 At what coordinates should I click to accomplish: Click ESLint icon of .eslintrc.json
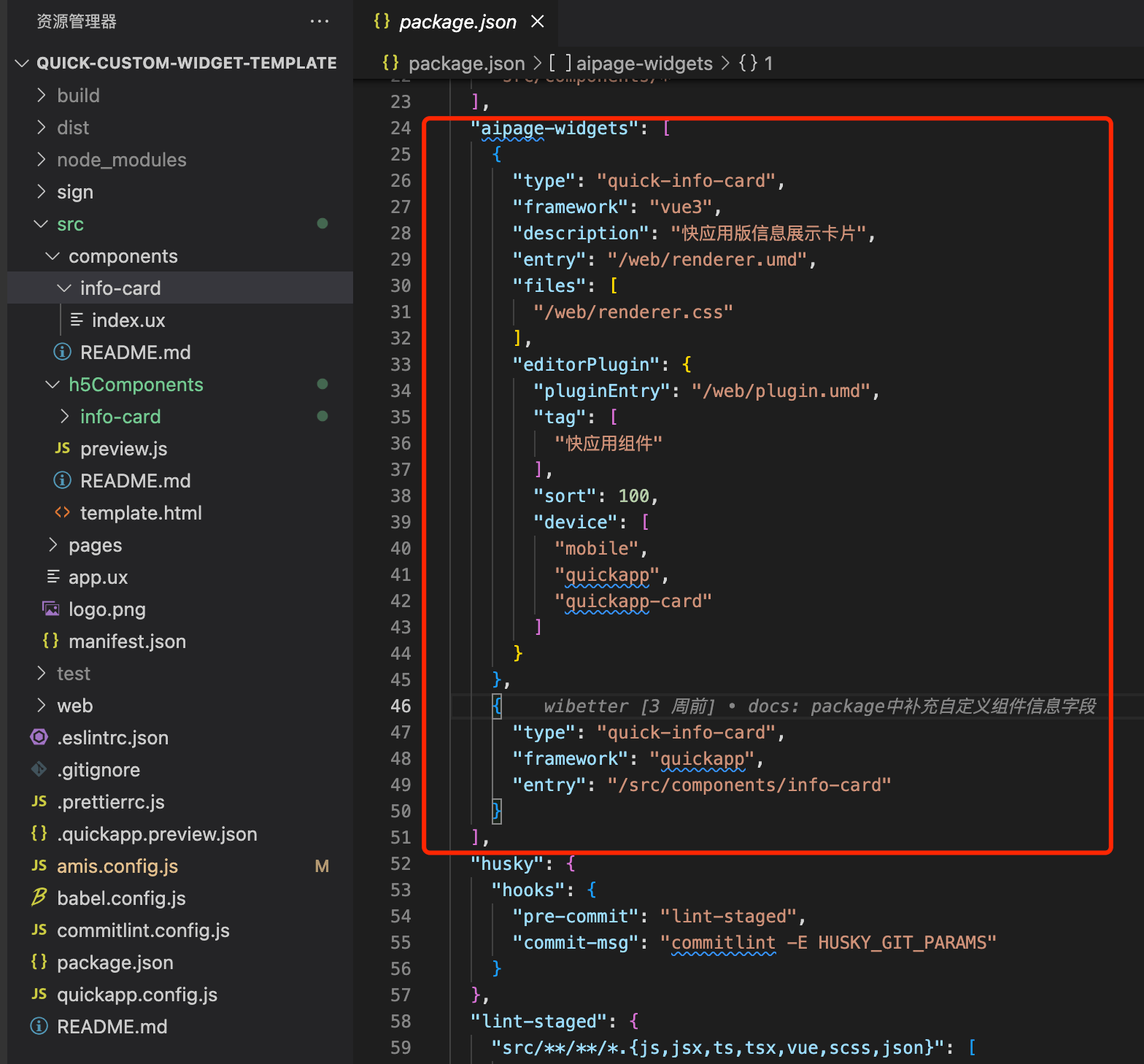[x=39, y=737]
